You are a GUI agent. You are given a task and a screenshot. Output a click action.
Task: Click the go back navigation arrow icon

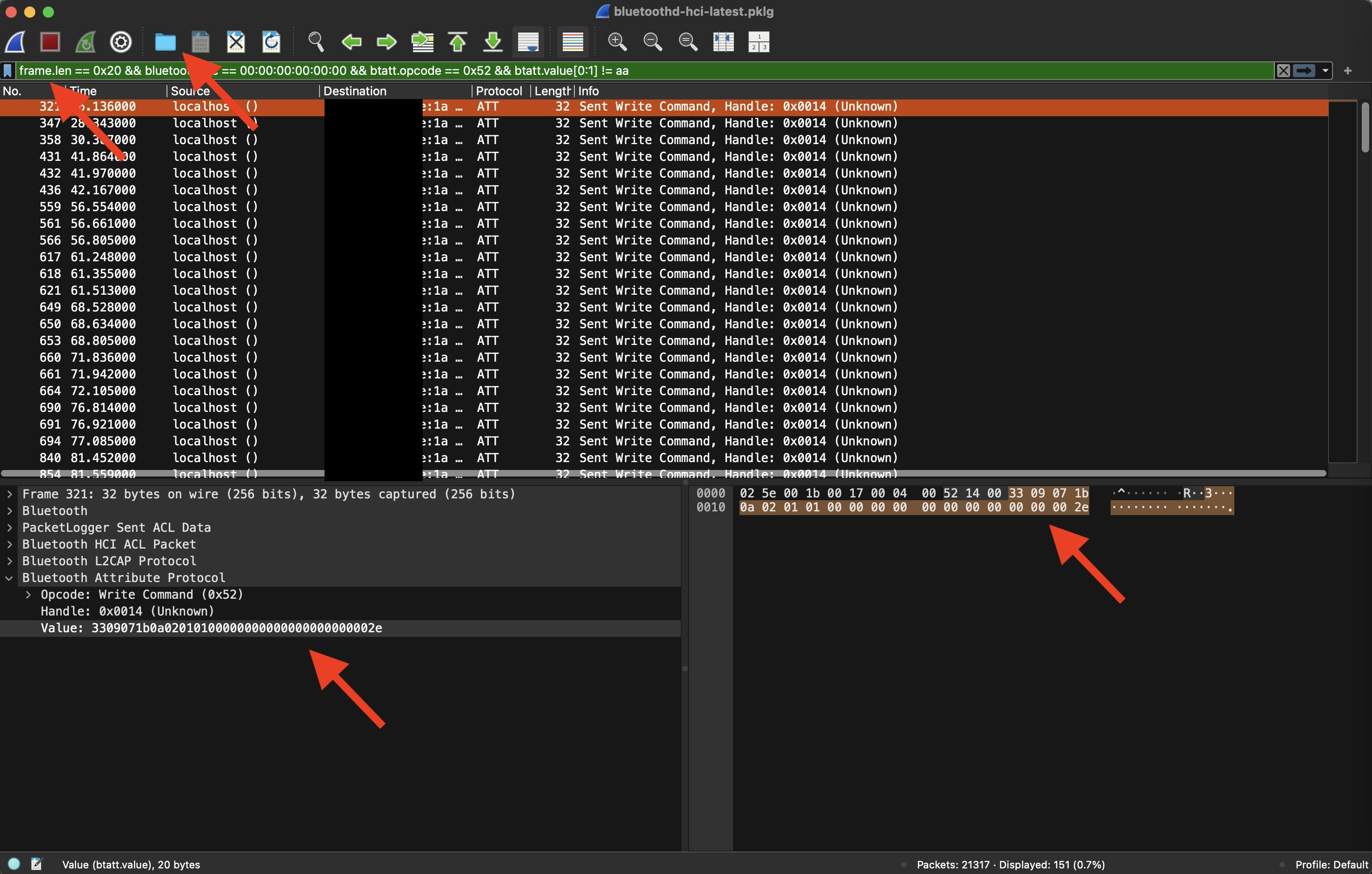(x=351, y=41)
